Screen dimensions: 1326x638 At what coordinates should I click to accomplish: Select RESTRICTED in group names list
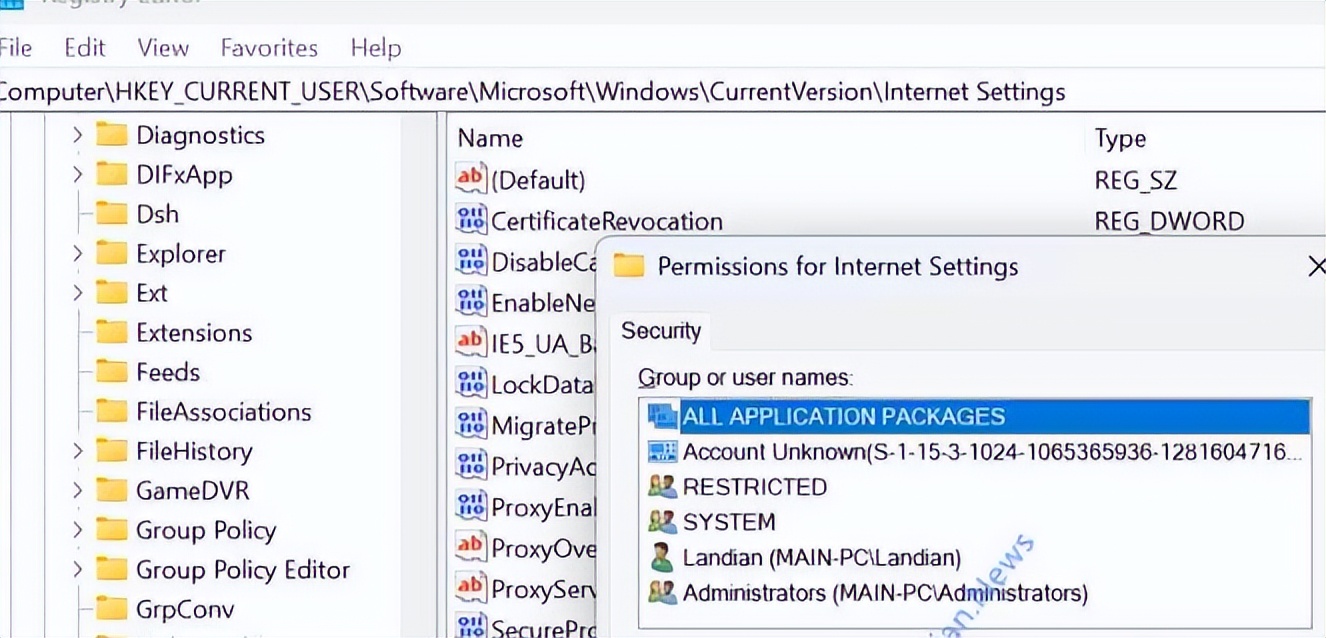pos(754,487)
